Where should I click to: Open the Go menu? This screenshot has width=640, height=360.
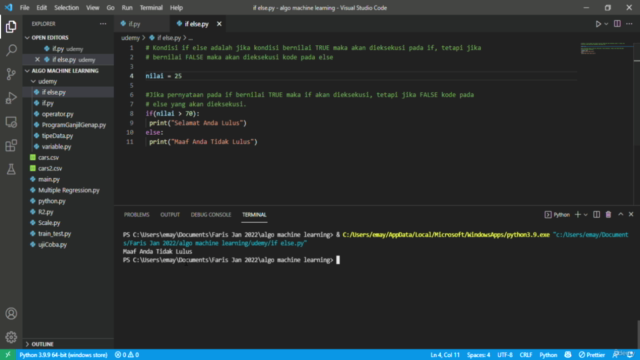(110, 8)
